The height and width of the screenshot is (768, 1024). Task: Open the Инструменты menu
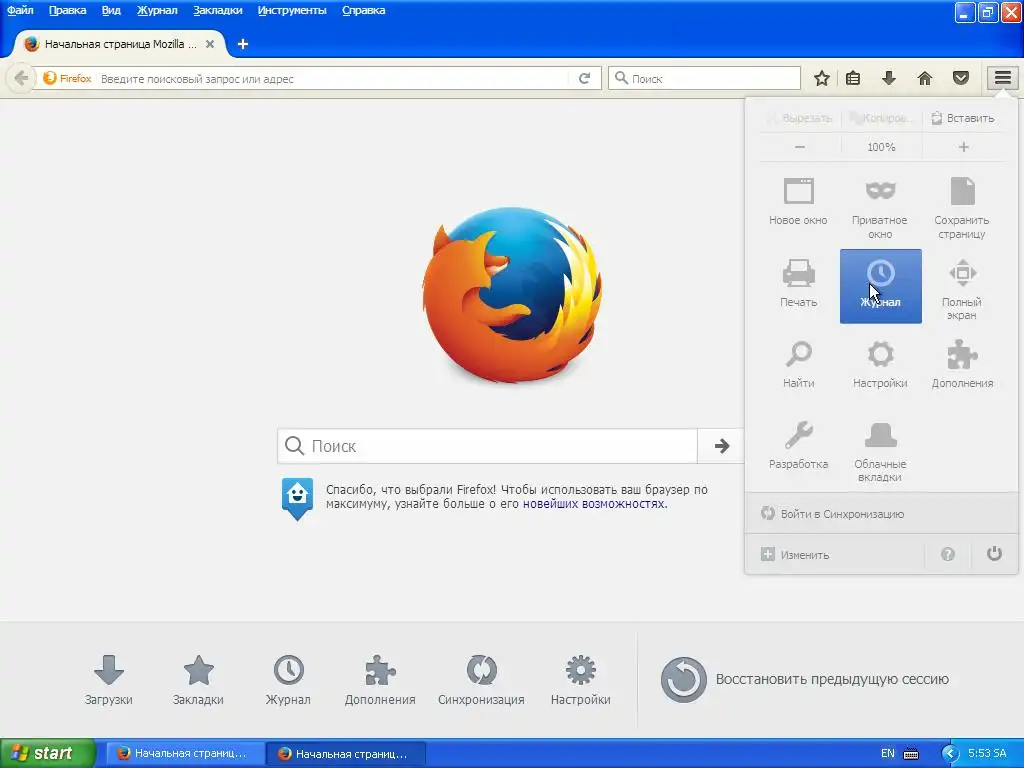[x=292, y=10]
